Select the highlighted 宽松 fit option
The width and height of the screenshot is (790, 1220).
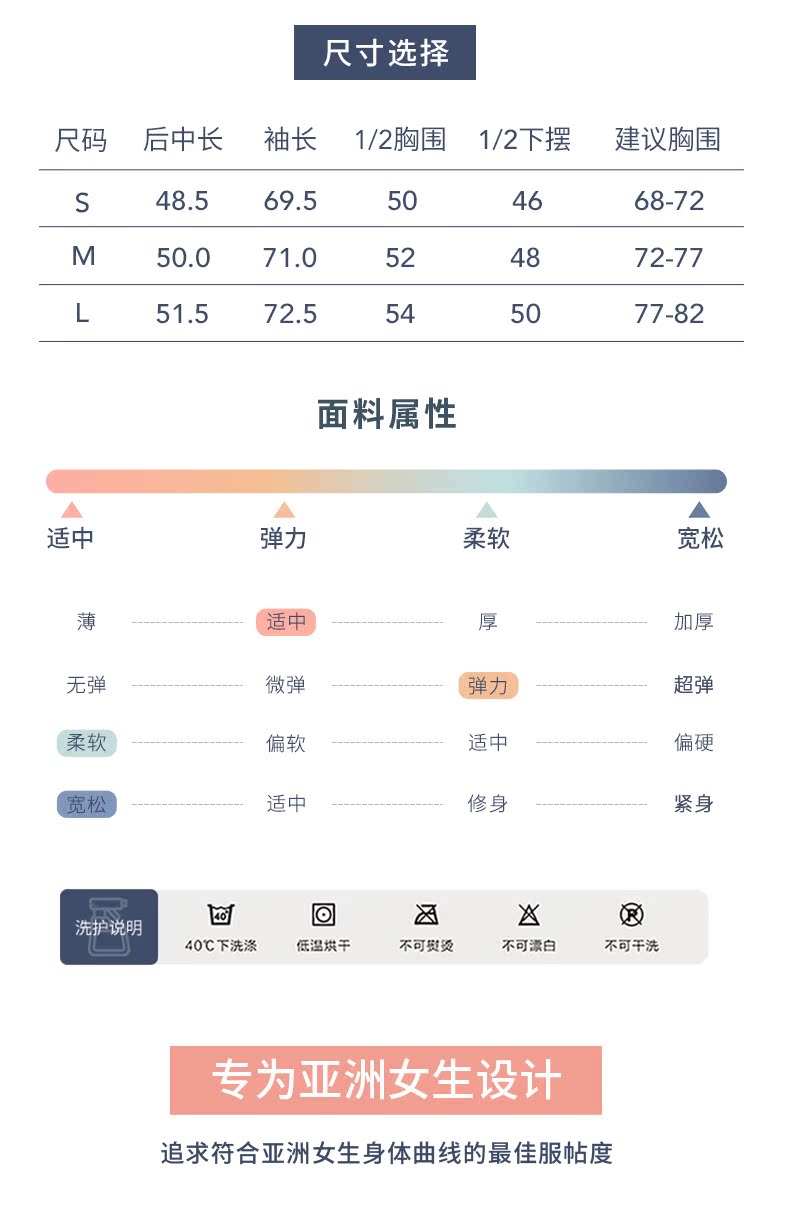click(x=87, y=804)
